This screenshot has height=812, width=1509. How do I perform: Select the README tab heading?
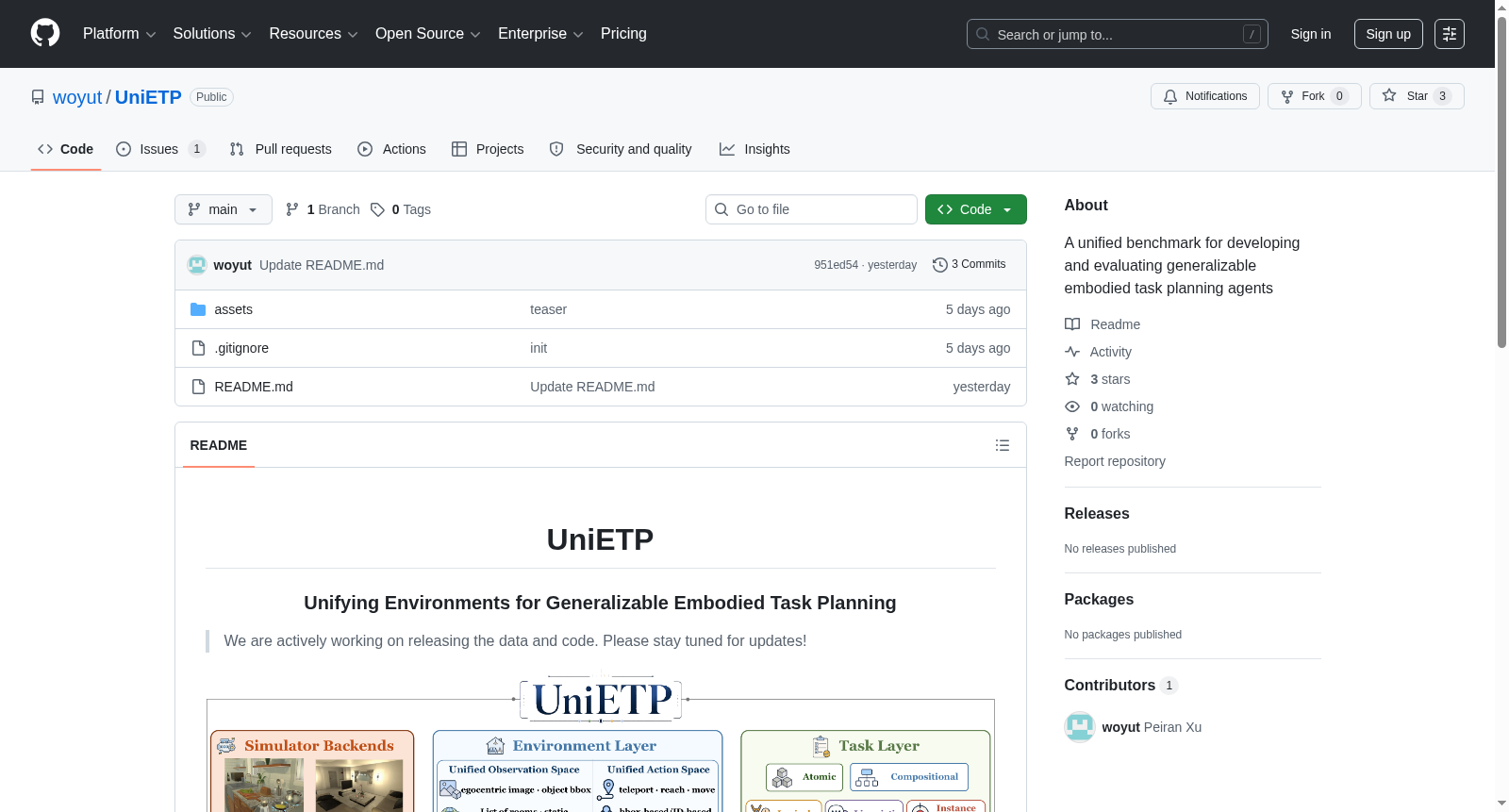point(219,445)
